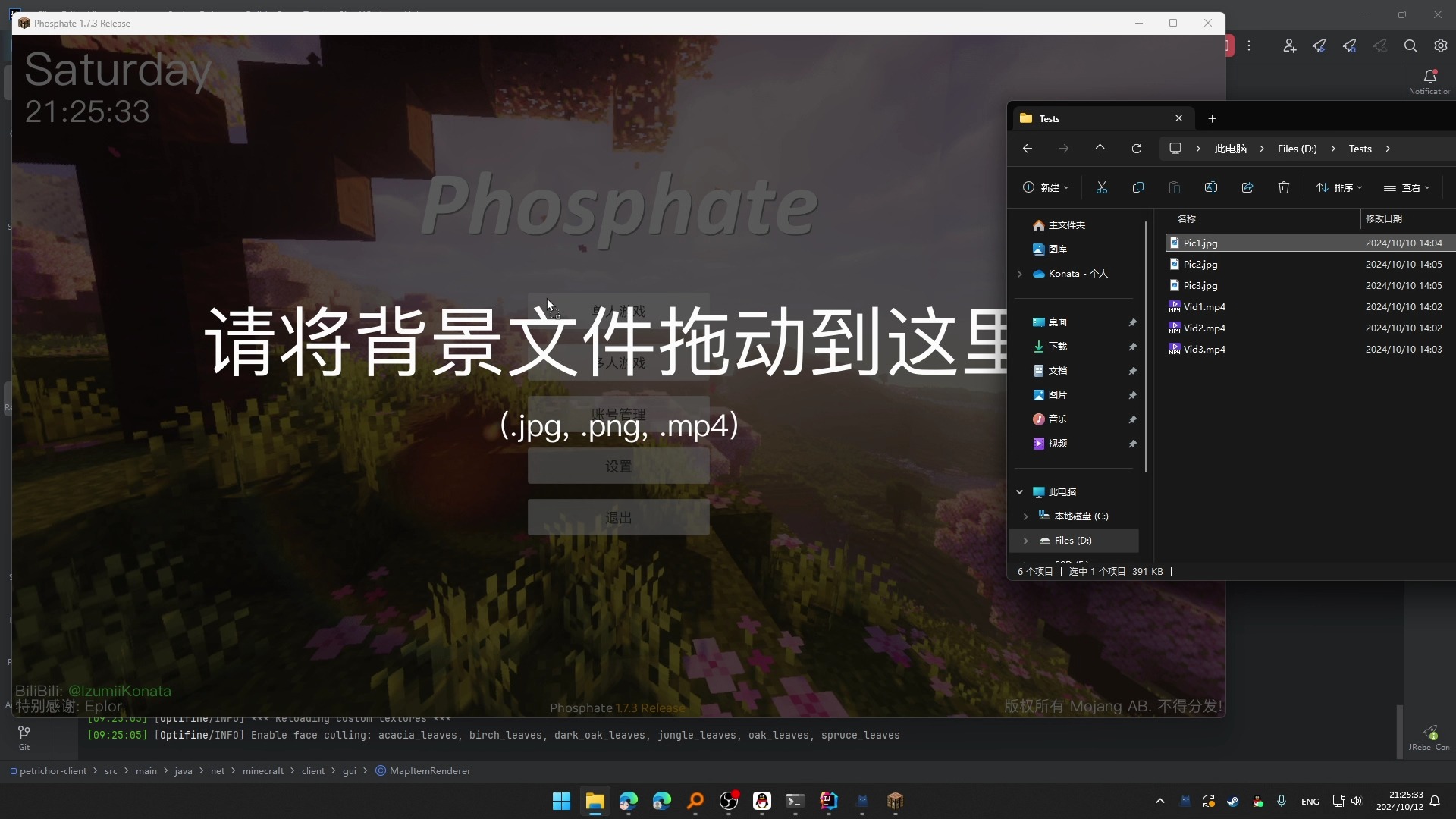This screenshot has width=1456, height=819.
Task: Add a new Explorer tab with plus
Action: click(1212, 118)
